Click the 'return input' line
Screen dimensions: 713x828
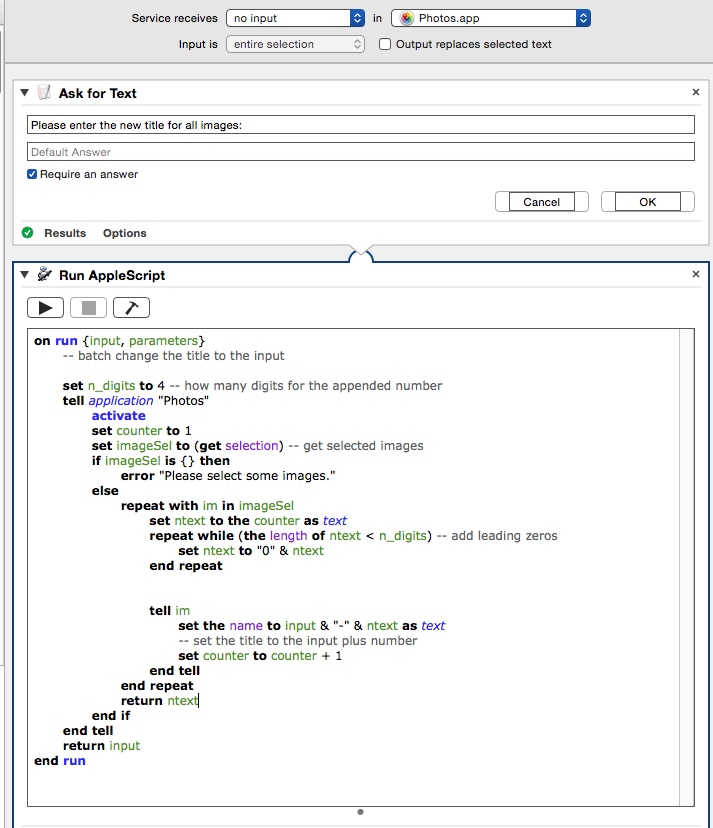101,746
